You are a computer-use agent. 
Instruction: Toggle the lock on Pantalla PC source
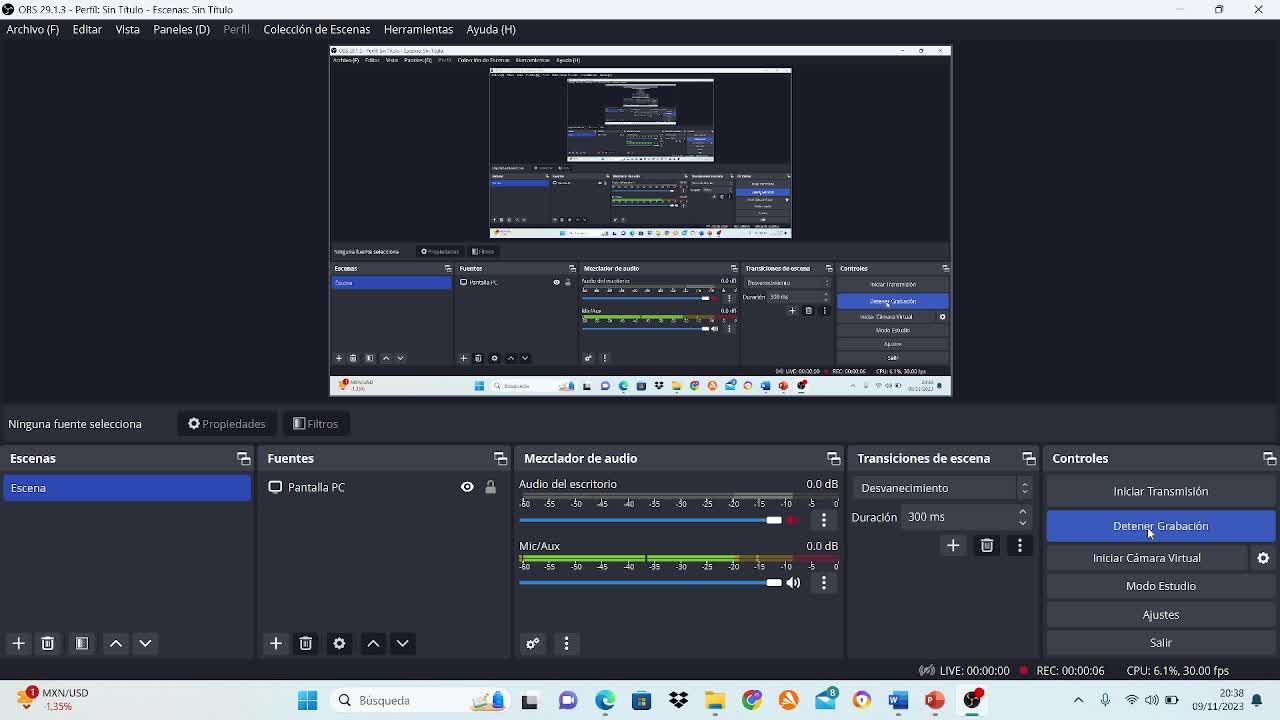coord(490,487)
